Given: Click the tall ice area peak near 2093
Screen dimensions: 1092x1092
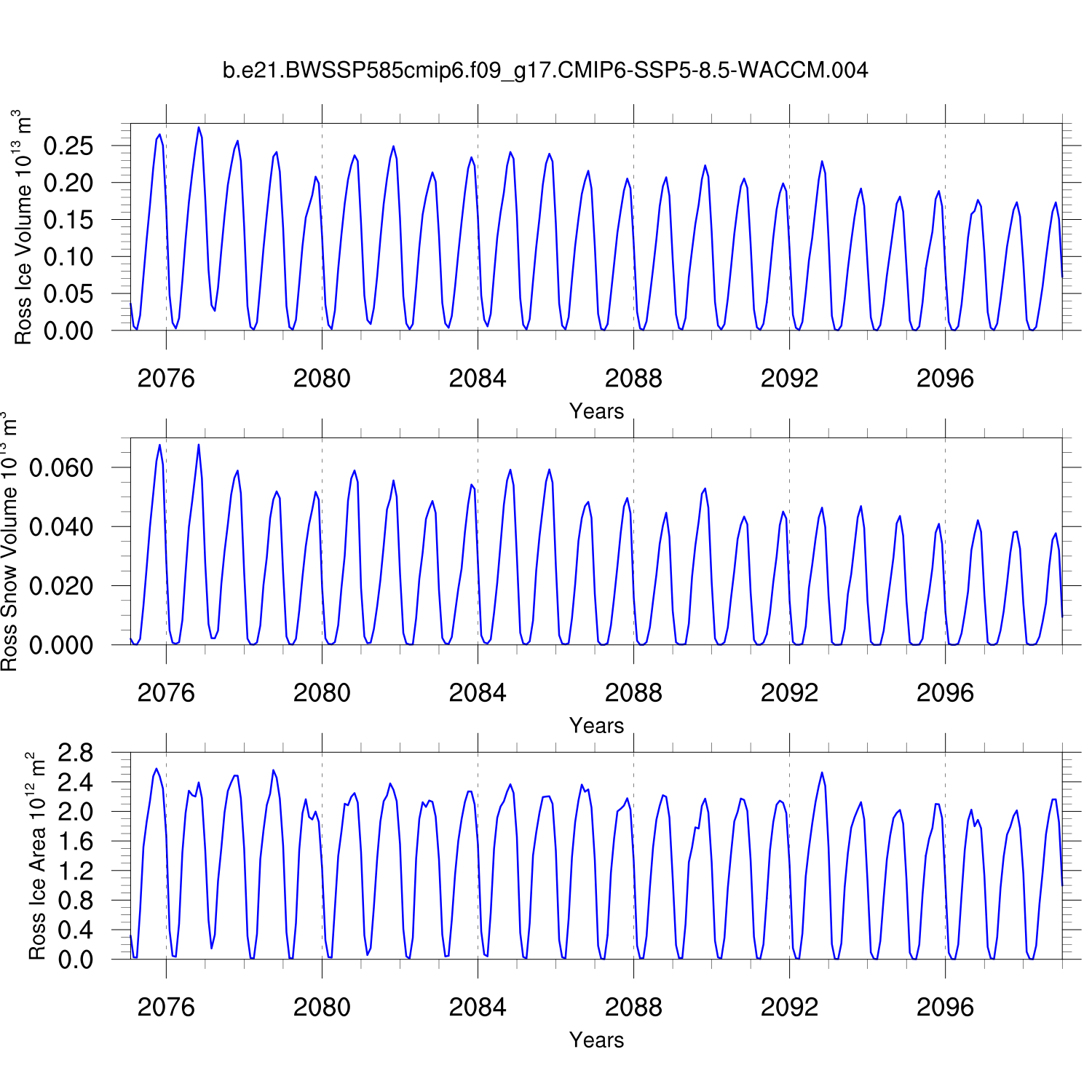Looking at the screenshot, I should (x=822, y=773).
